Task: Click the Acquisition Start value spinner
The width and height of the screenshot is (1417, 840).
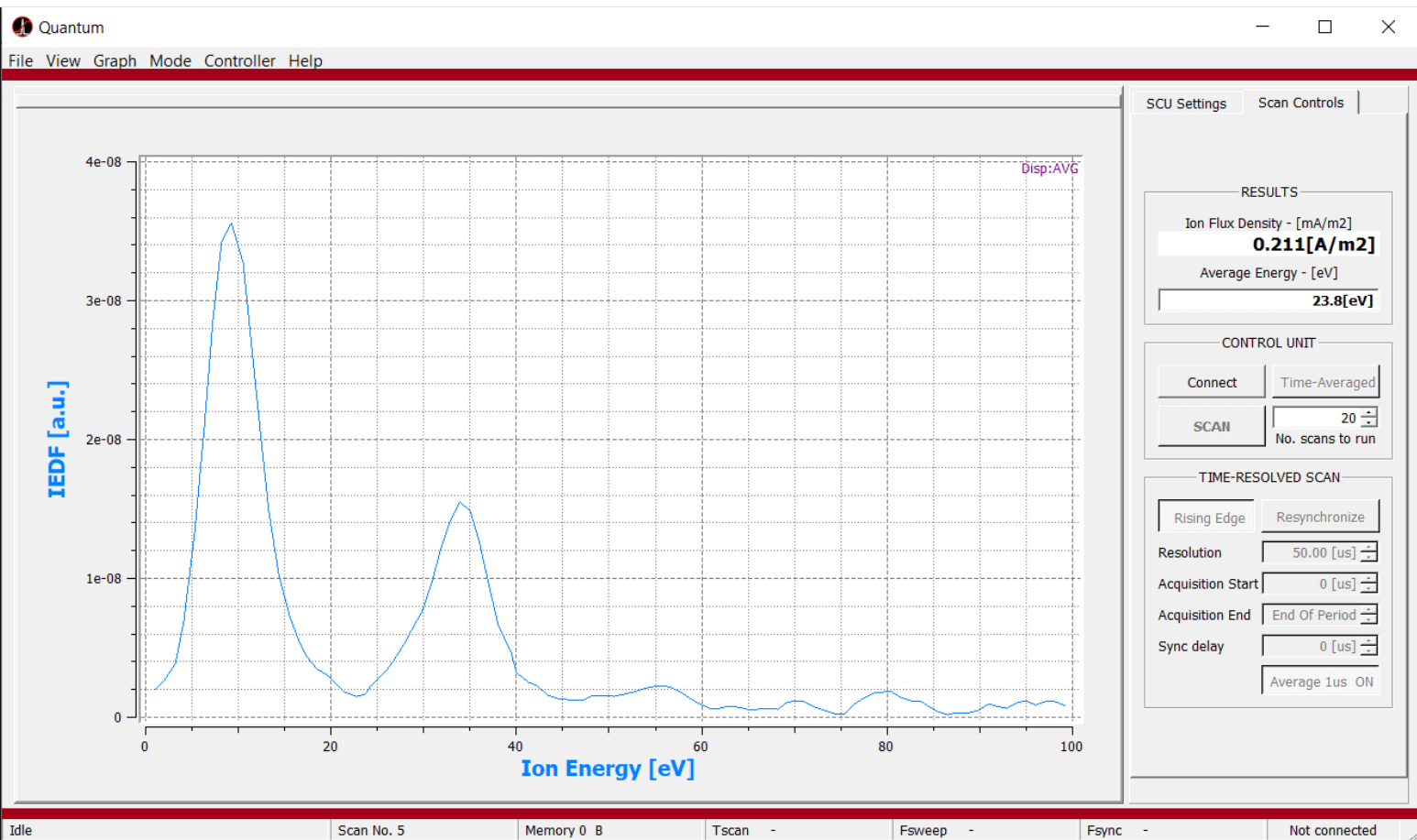Action: tap(1311, 584)
